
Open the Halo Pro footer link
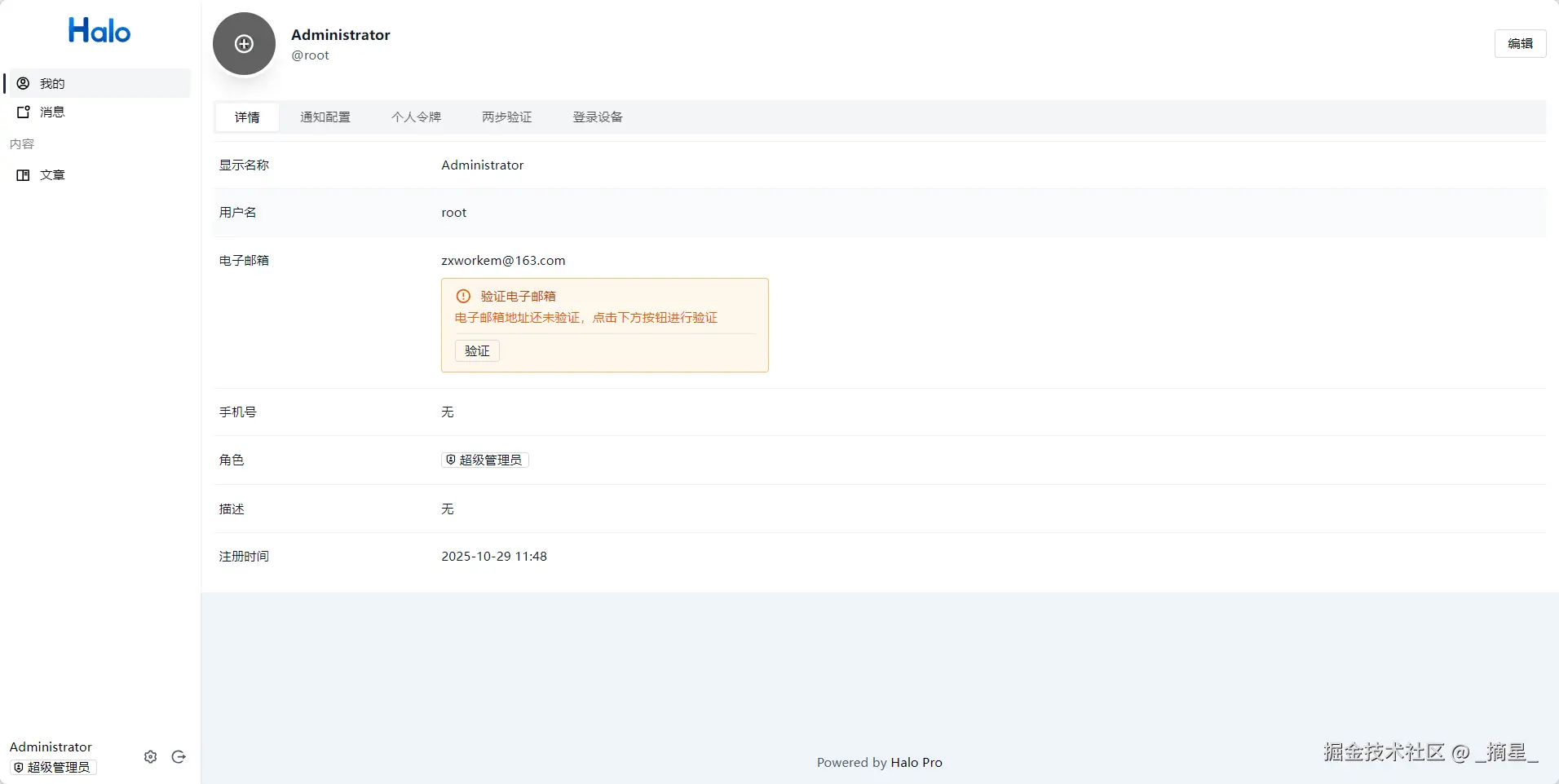(x=916, y=763)
